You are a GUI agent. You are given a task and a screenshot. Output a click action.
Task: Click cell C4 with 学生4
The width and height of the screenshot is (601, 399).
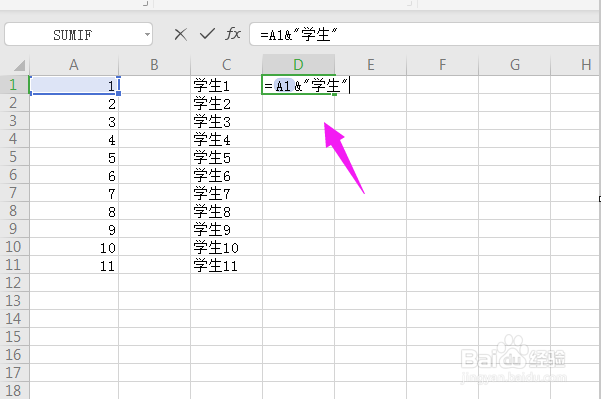[227, 139]
